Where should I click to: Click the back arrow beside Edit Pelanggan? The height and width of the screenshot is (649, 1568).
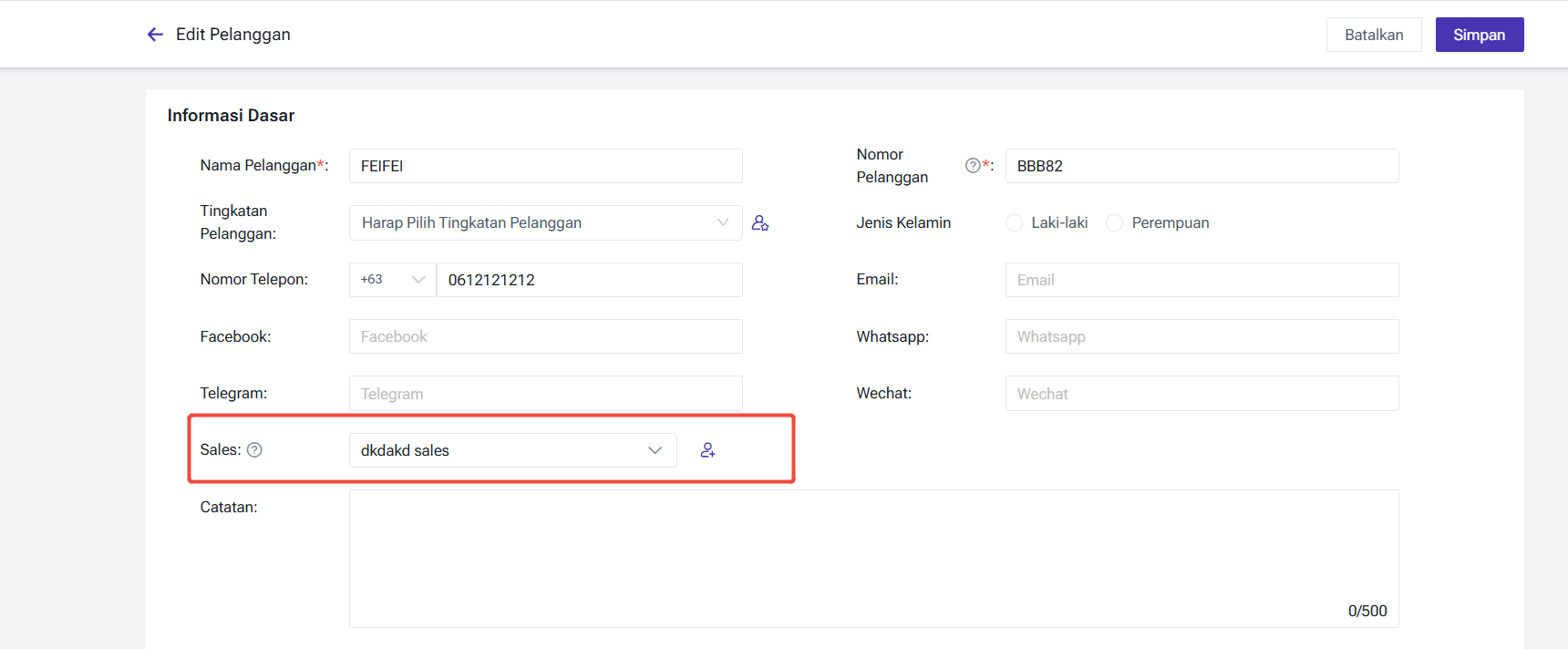tap(155, 35)
